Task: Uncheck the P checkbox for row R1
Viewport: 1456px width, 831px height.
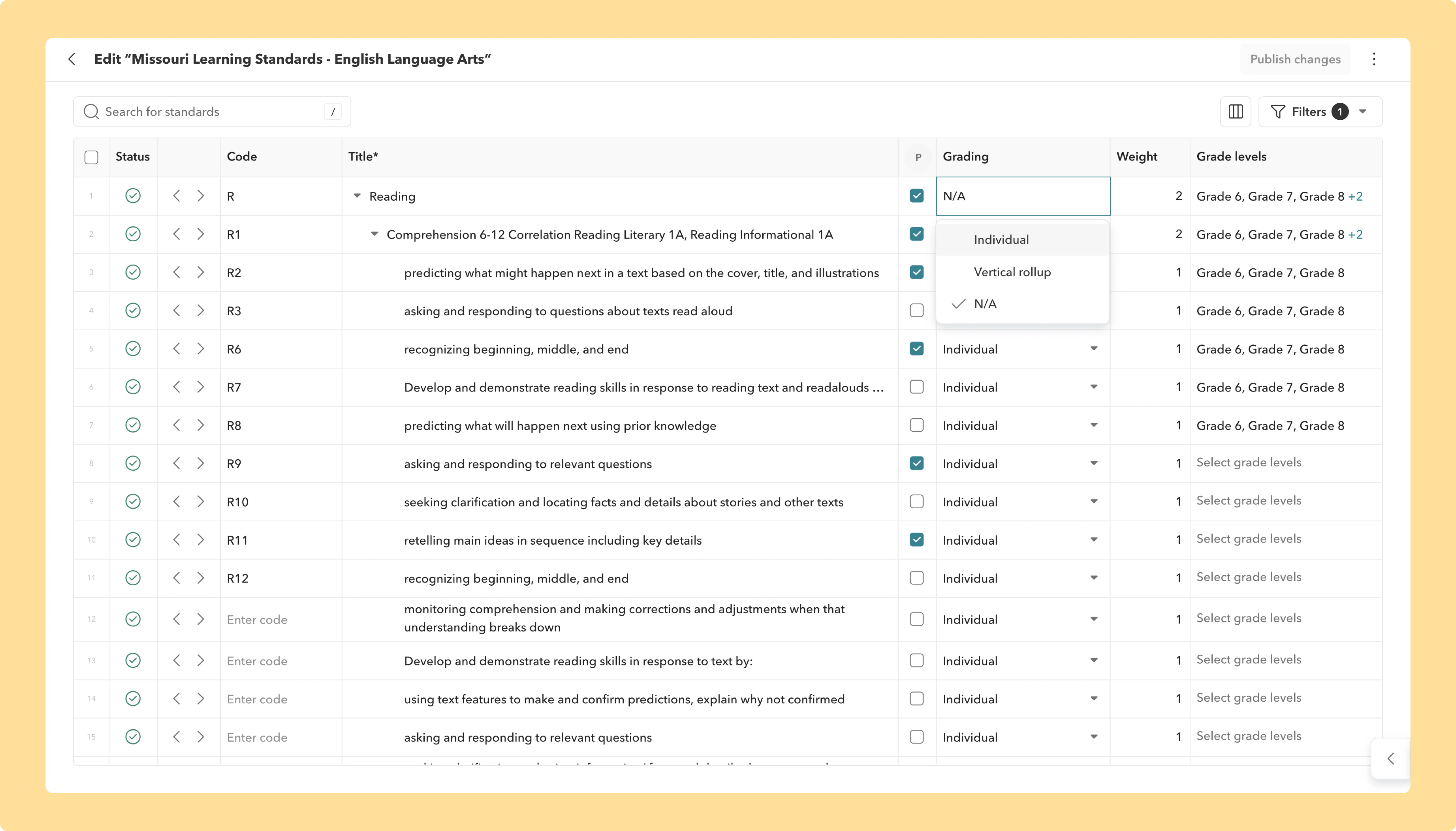Action: point(916,234)
